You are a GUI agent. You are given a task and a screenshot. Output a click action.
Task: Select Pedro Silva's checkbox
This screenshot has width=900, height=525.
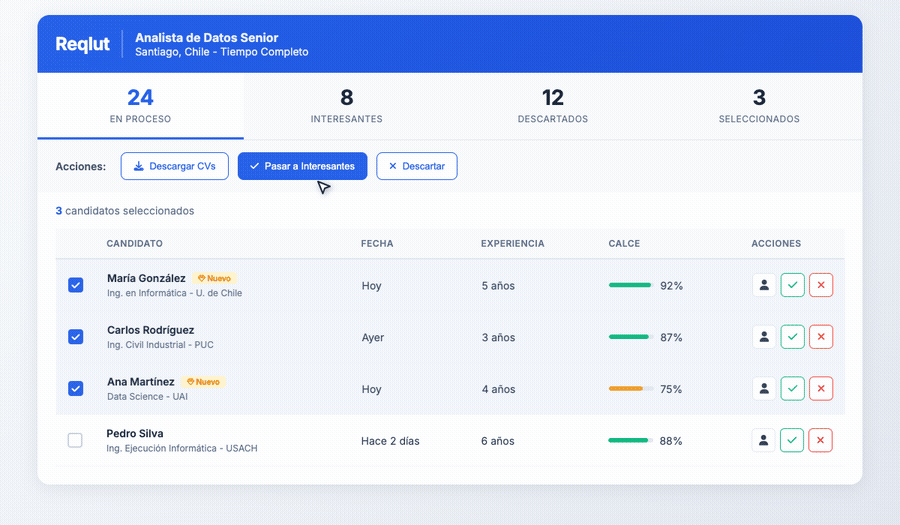pos(75,440)
